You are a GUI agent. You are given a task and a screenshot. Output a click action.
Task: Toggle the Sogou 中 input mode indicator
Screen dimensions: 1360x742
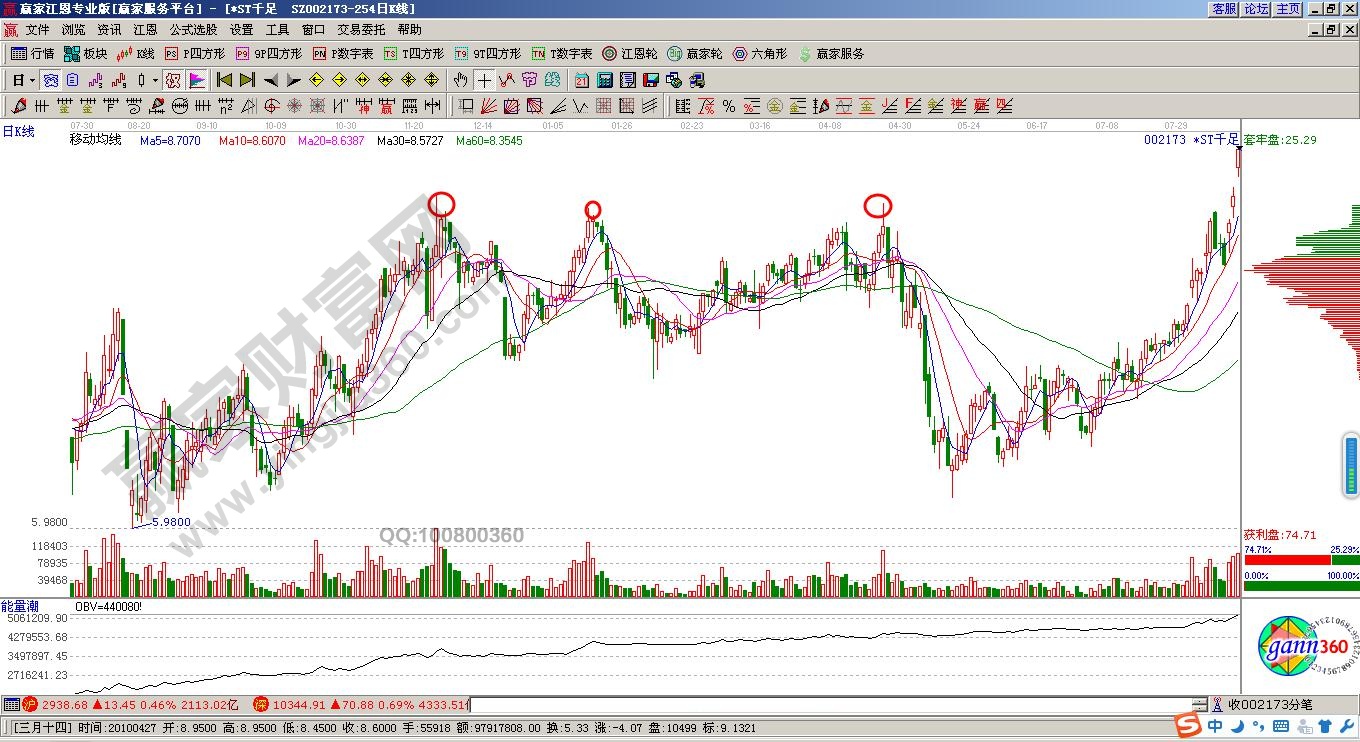point(1215,725)
